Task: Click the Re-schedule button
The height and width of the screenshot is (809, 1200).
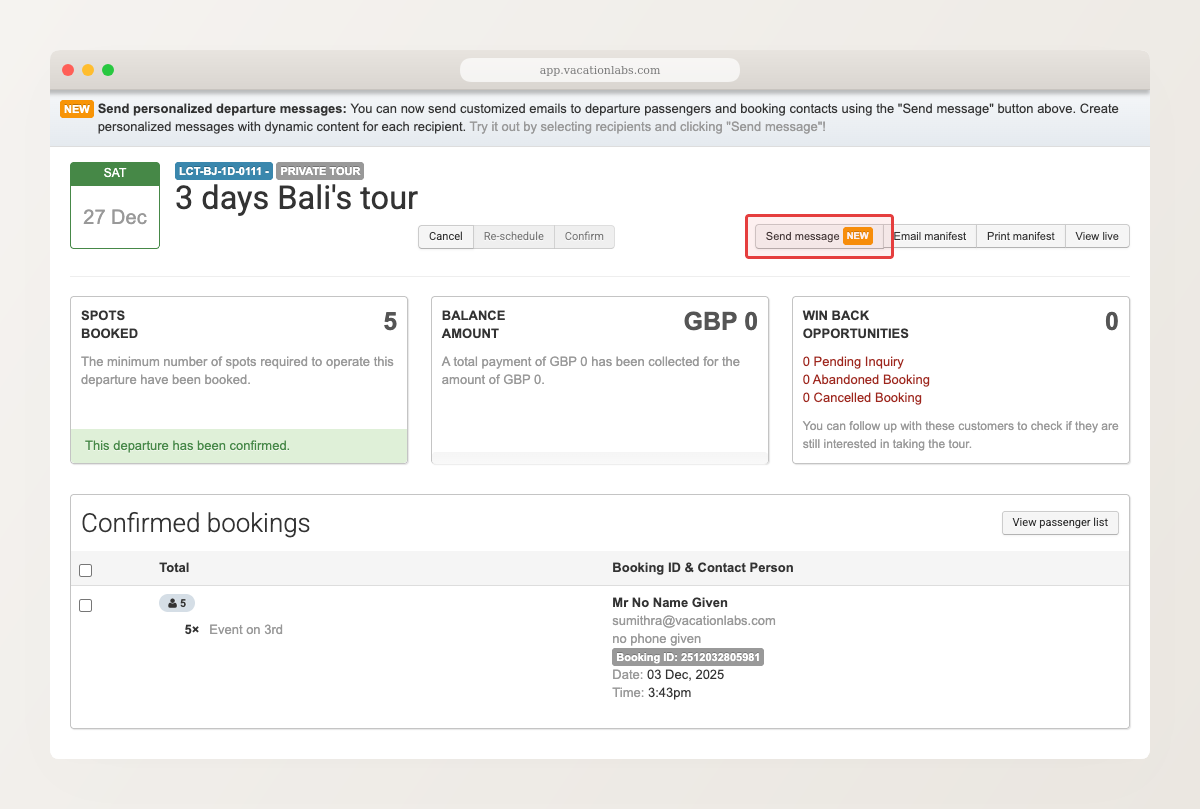Action: click(513, 236)
